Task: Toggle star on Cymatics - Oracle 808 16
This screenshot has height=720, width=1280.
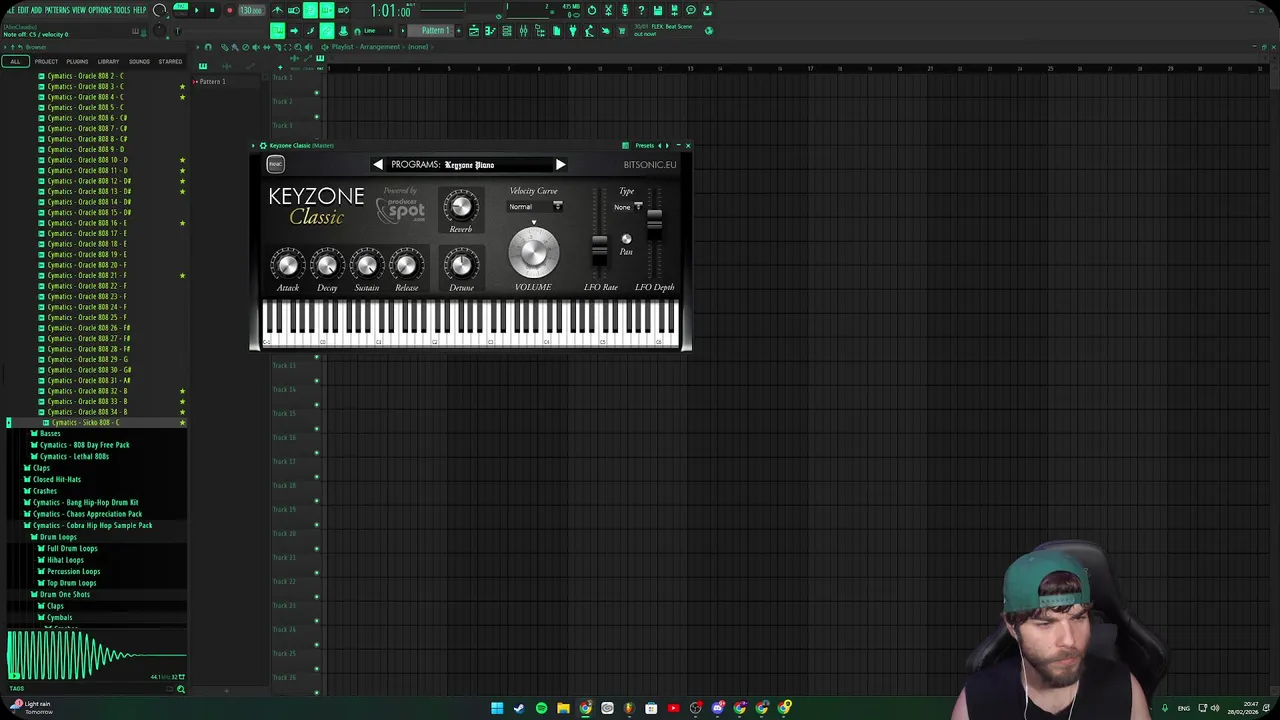Action: 182,223
